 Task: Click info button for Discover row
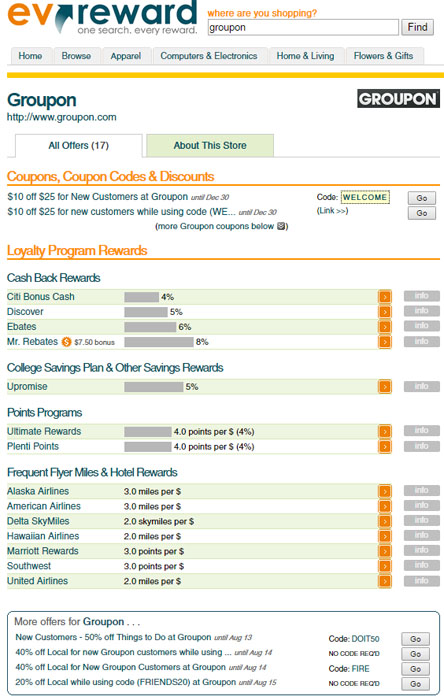(x=422, y=311)
